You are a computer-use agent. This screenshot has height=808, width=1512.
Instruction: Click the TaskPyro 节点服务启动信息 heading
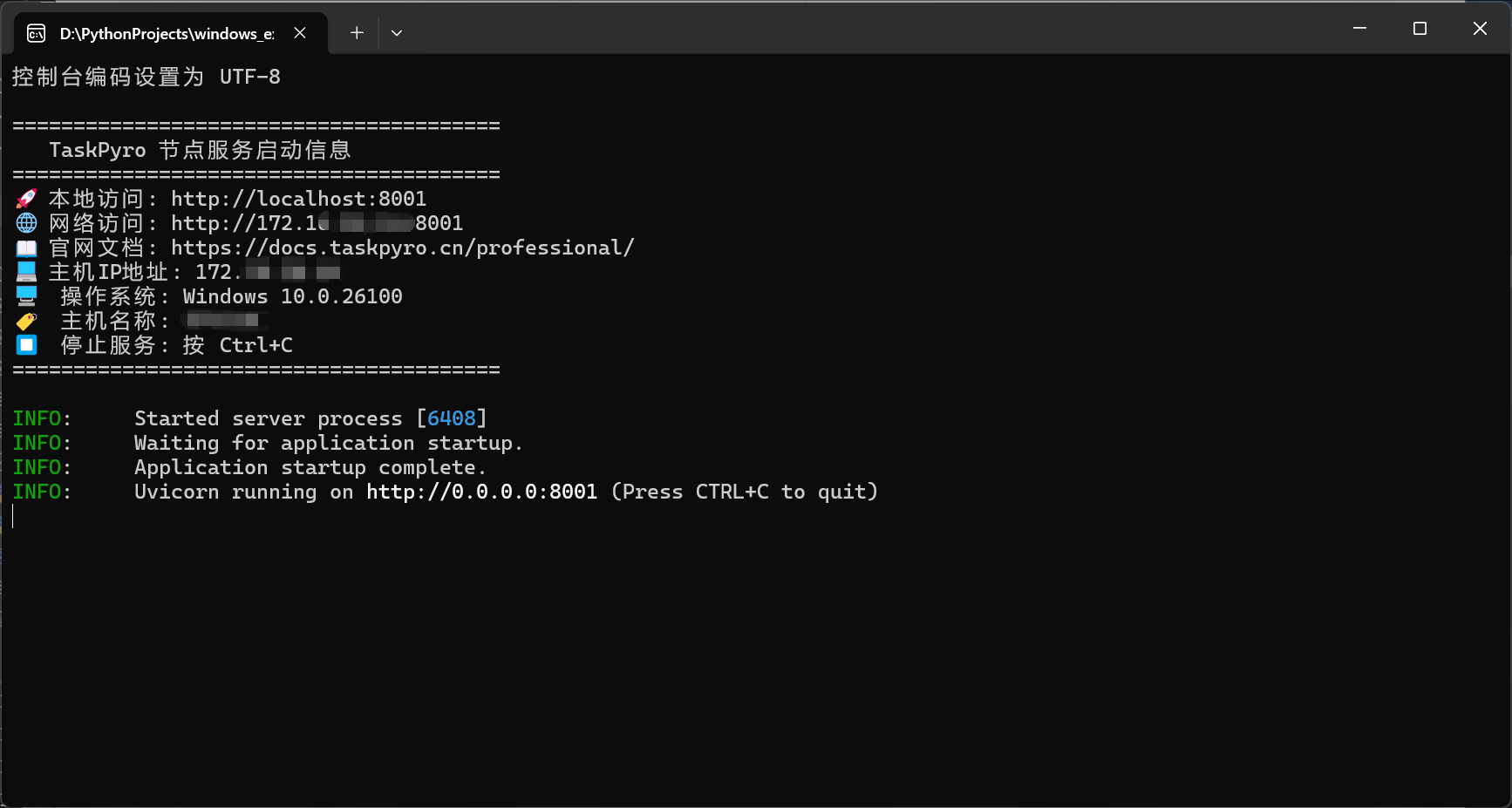coord(201,150)
